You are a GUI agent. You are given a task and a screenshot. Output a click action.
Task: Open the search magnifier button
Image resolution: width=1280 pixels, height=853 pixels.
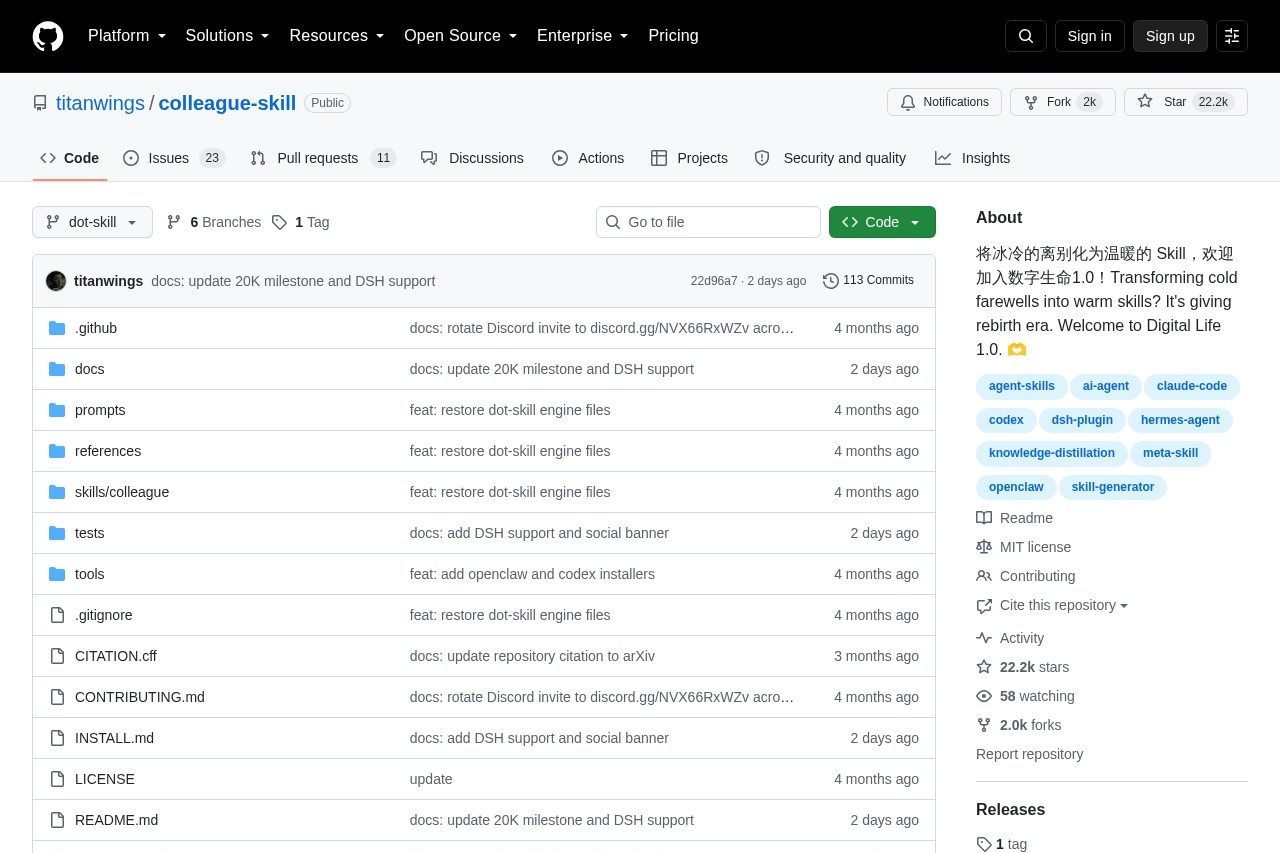(x=1026, y=36)
